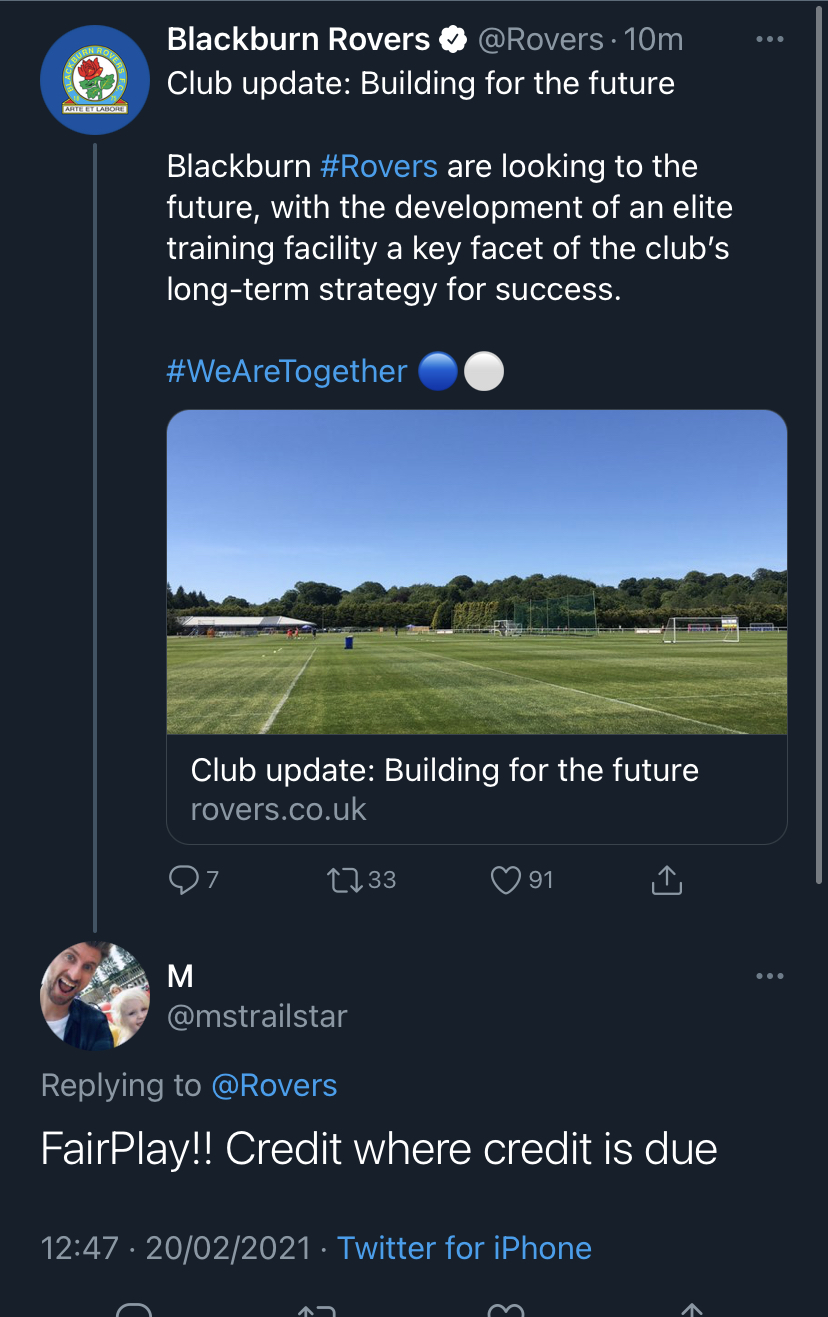Tap the Twitter for iPhone source link

click(464, 1248)
